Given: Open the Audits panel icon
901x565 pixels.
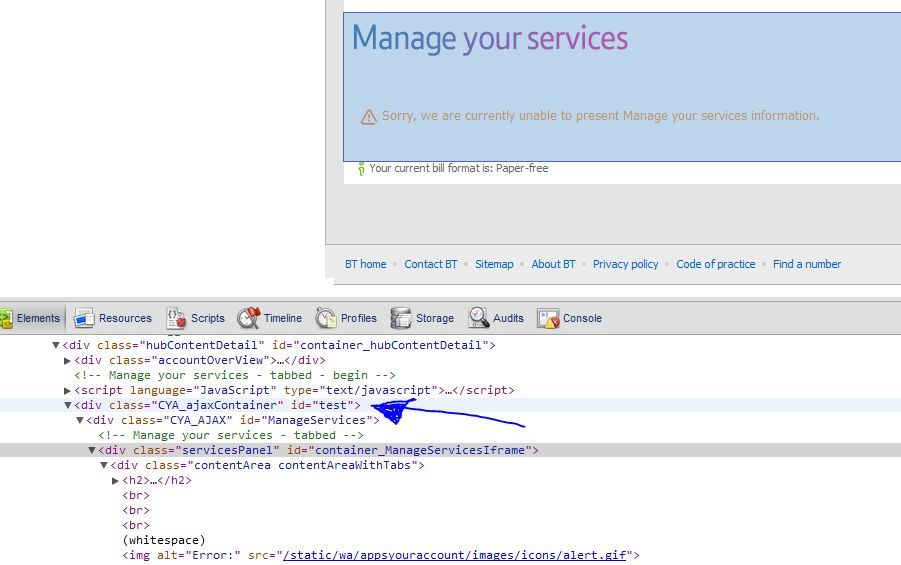Looking at the screenshot, I should tap(478, 318).
